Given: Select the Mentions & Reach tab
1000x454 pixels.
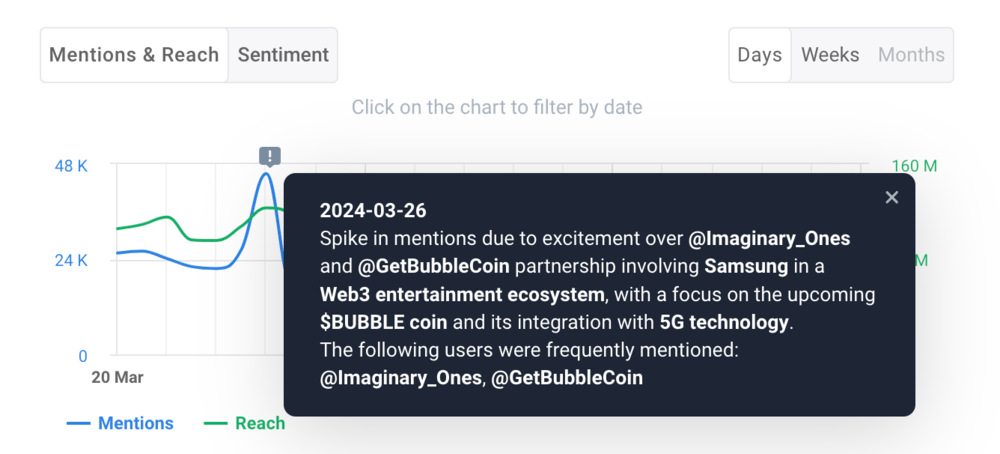Looking at the screenshot, I should pyautogui.click(x=134, y=55).
